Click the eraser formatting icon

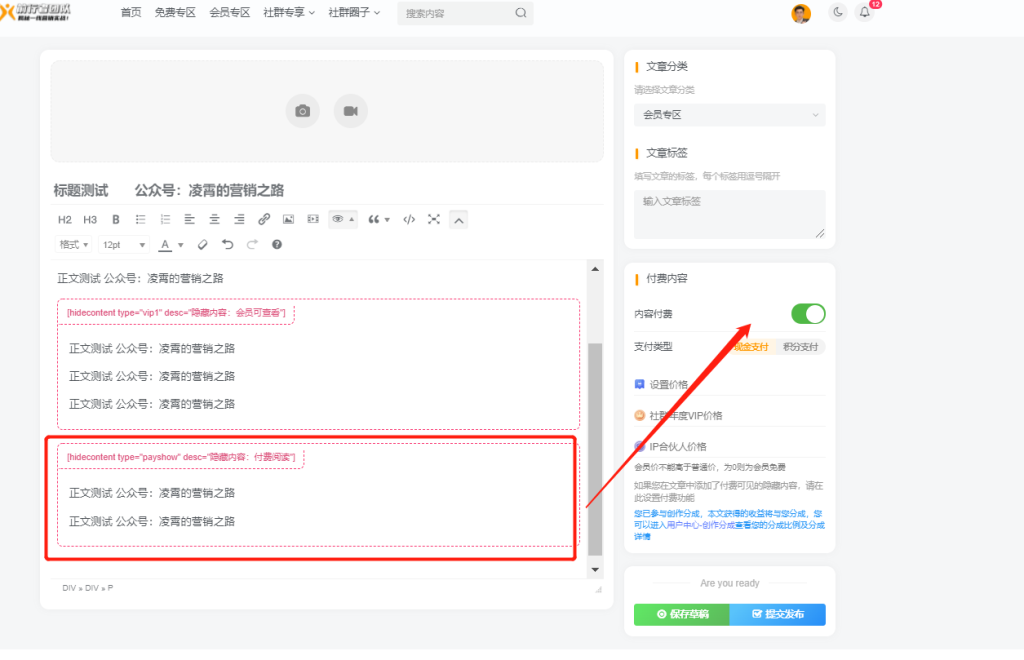[202, 244]
